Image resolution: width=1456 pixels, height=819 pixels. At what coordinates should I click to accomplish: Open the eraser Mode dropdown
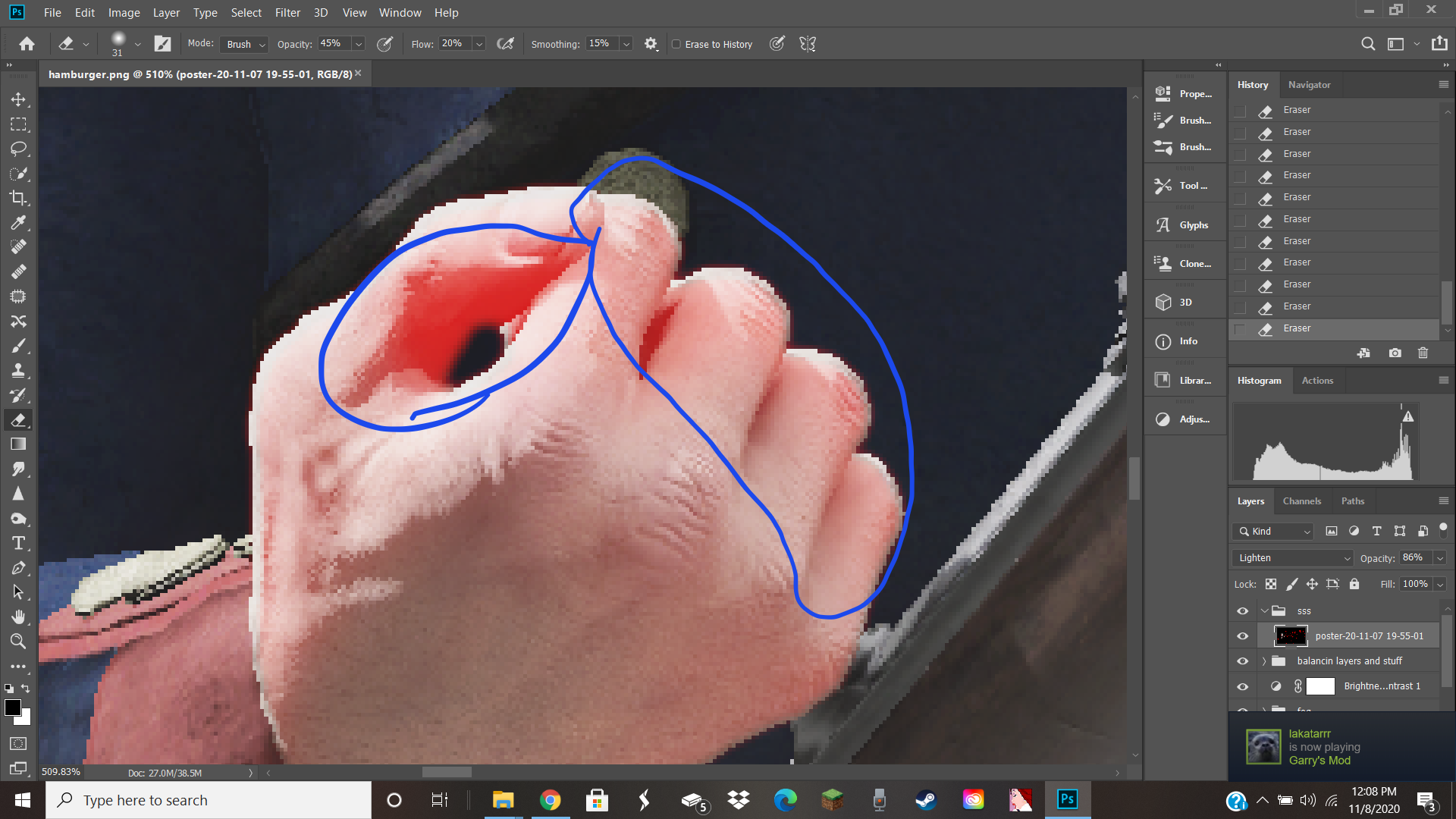245,44
